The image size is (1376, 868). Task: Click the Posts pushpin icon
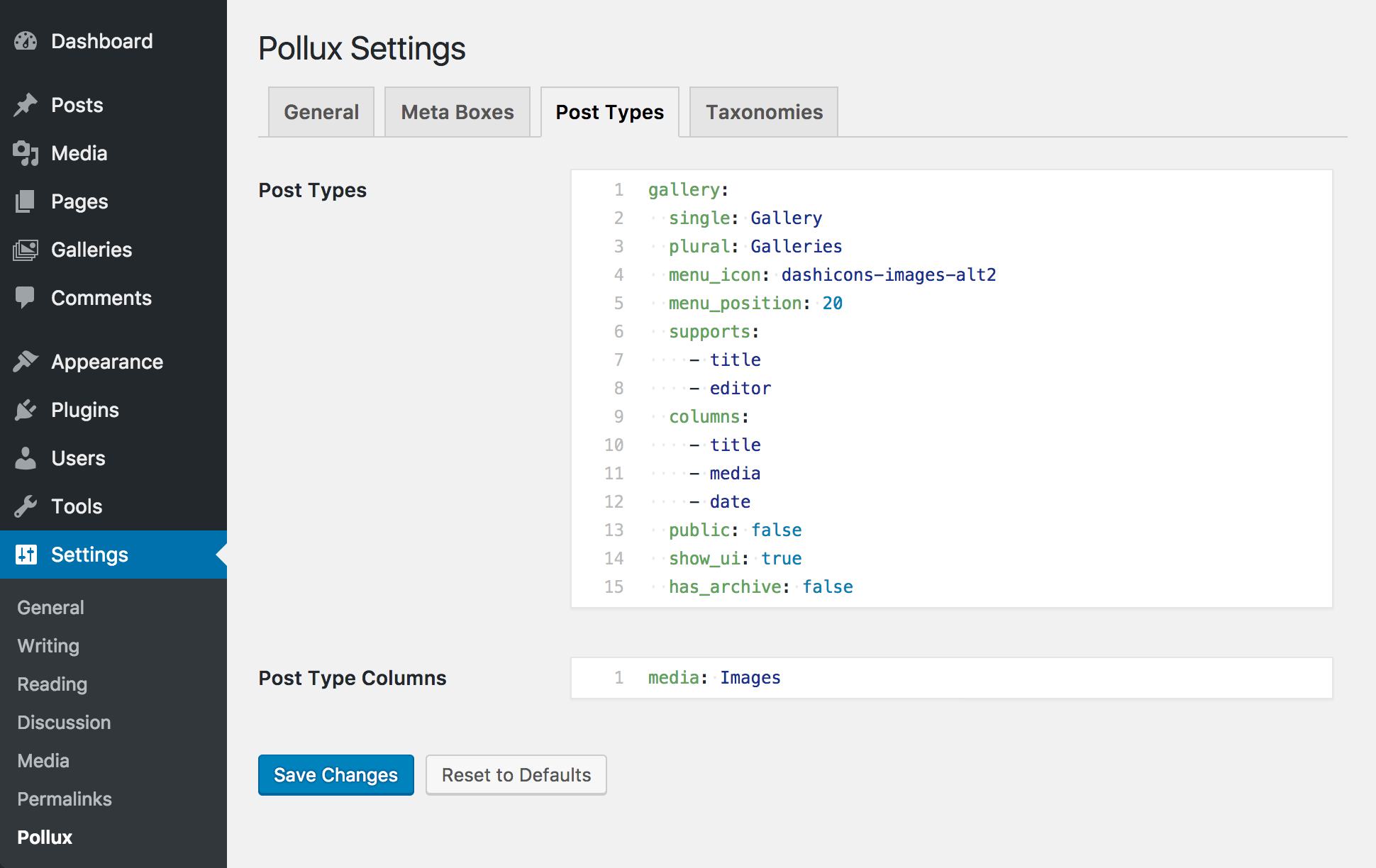click(26, 105)
